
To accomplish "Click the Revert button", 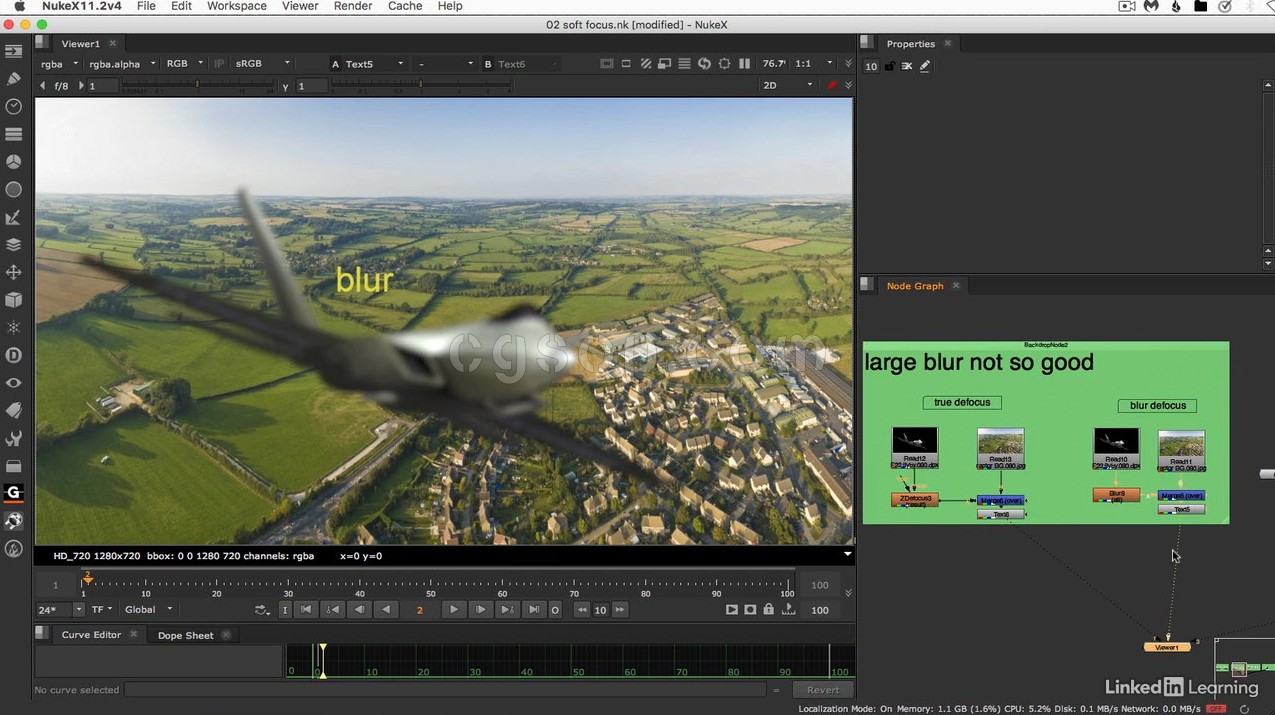I will tap(822, 690).
